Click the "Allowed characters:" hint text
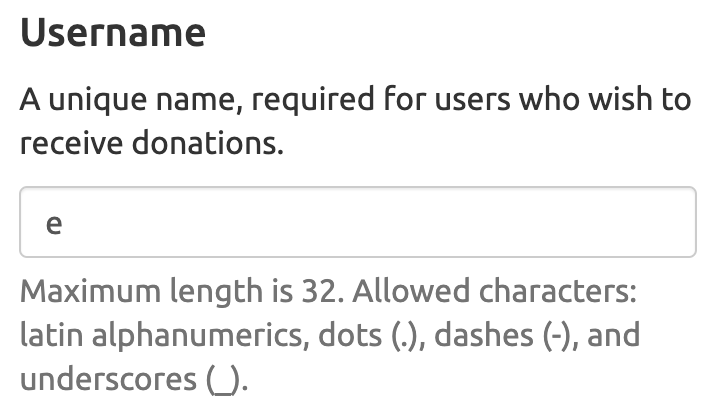The height and width of the screenshot is (420, 716). 494,292
